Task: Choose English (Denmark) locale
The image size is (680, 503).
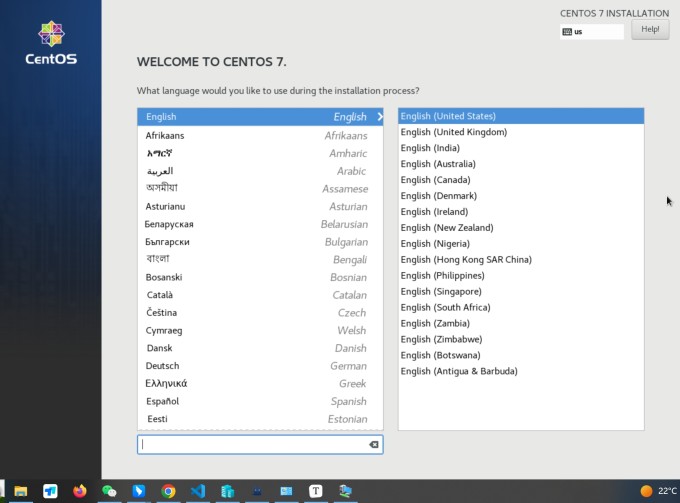Action: coord(521,196)
